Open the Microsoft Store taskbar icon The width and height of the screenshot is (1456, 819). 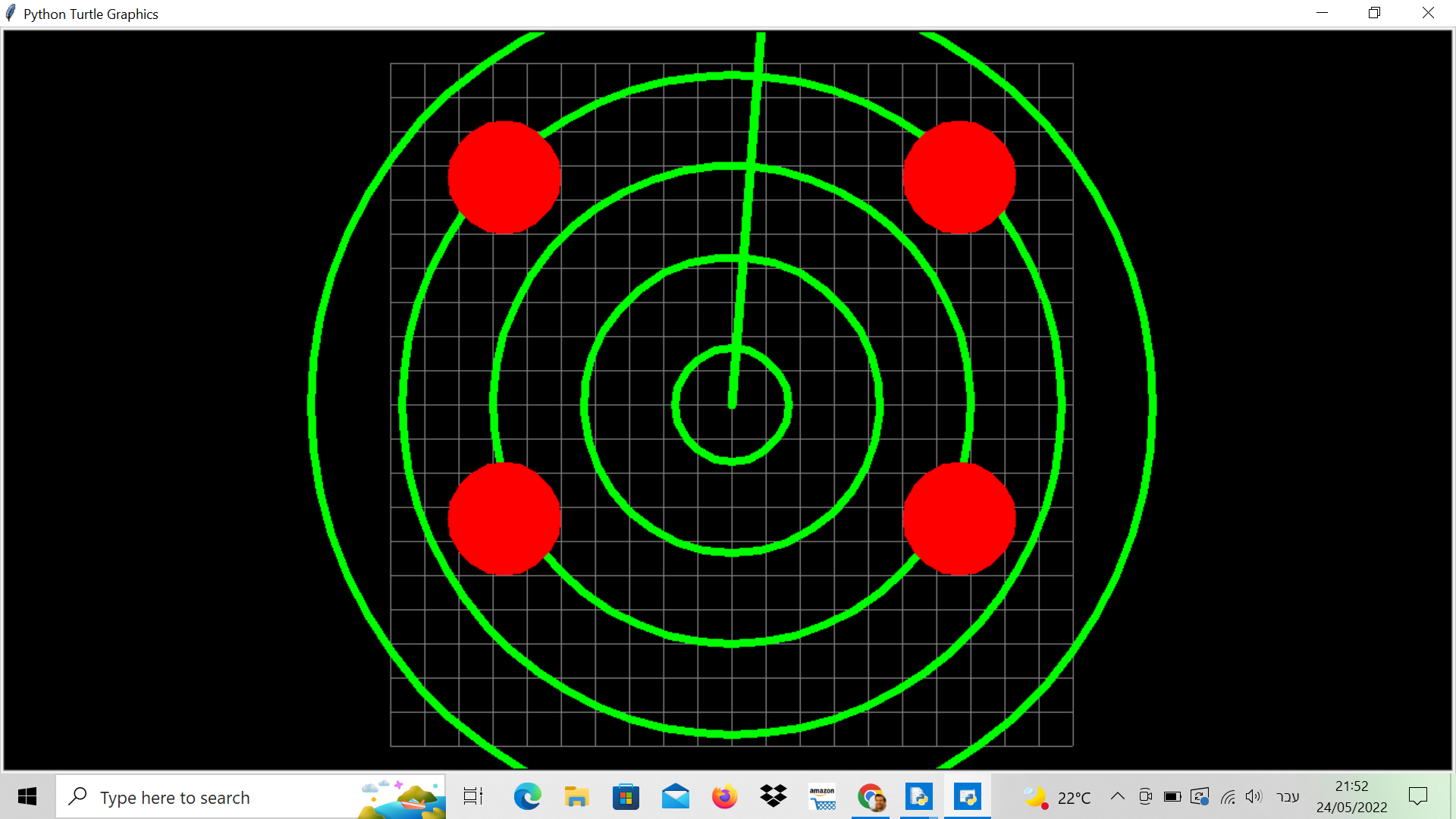(626, 797)
